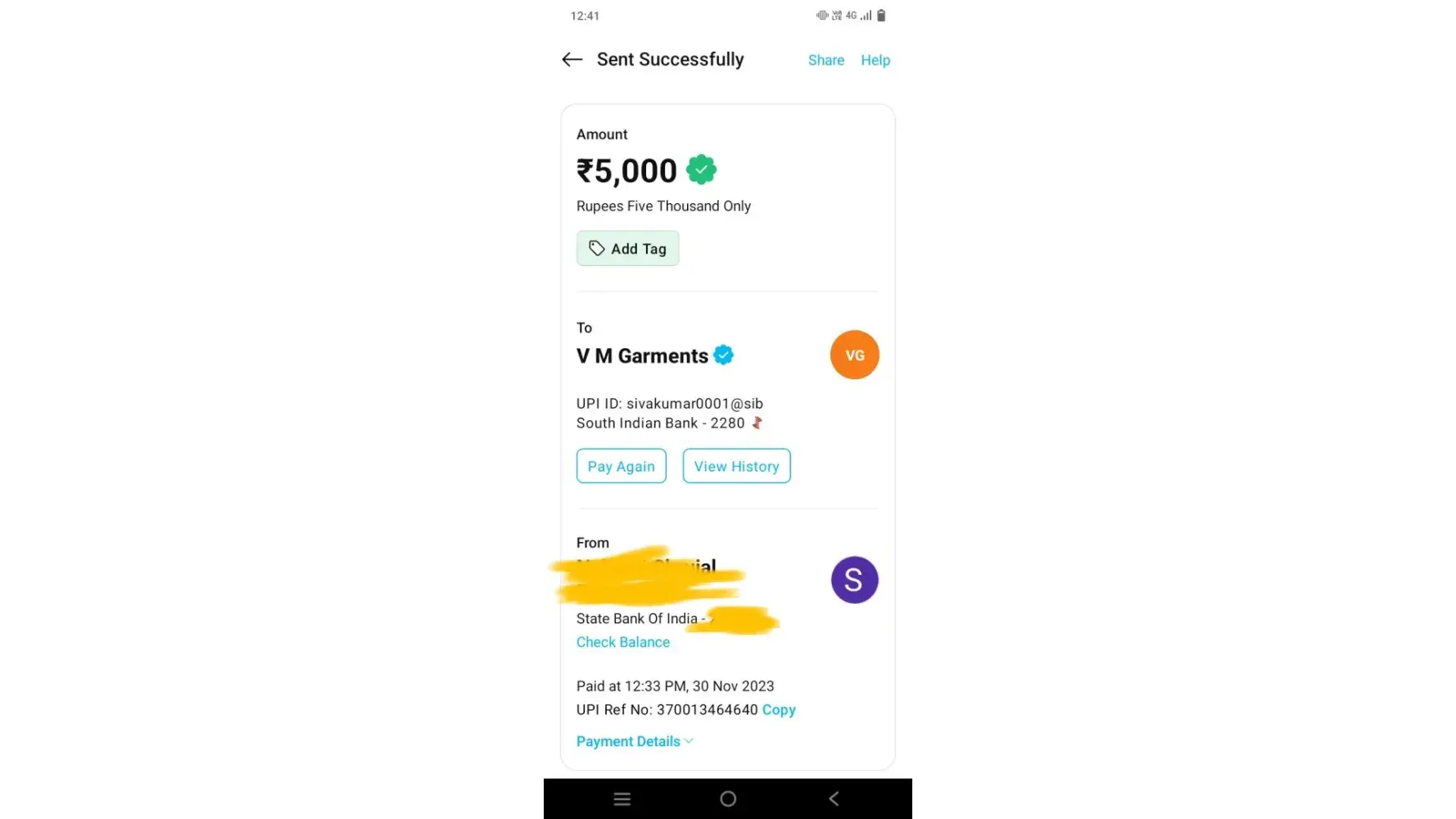This screenshot has width=1456, height=819.
Task: Tap the back arrow icon
Action: pyautogui.click(x=572, y=59)
